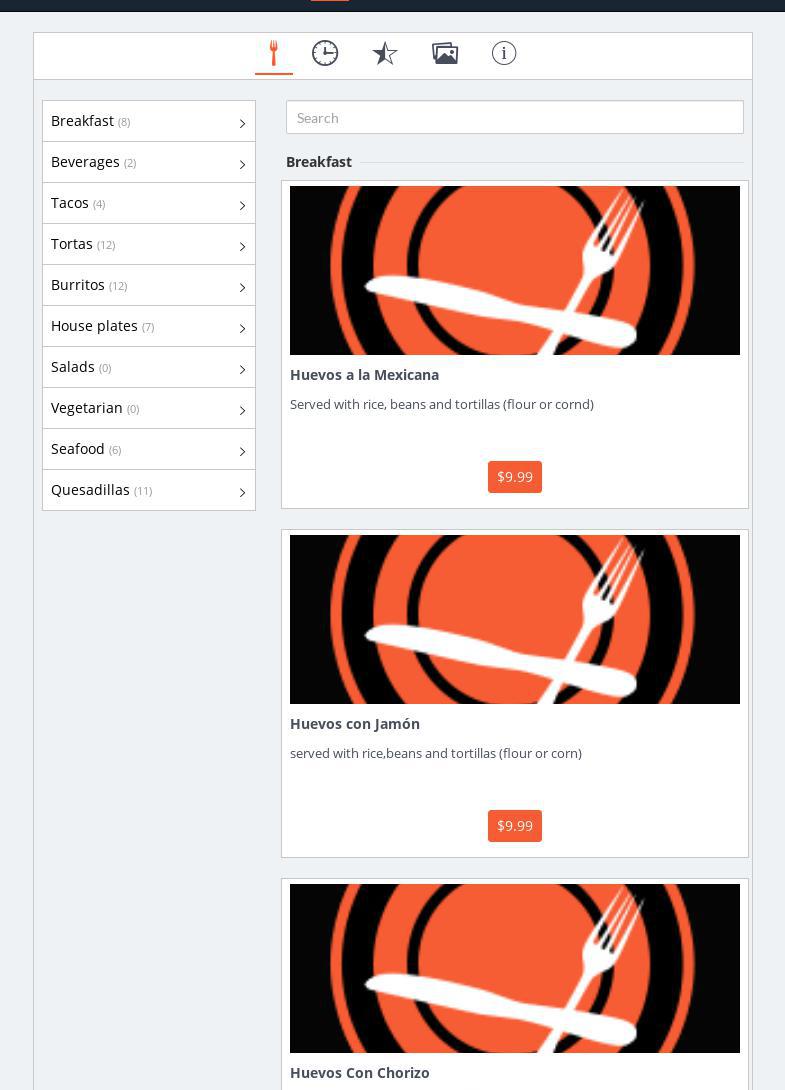Open the photo gallery icon tab
This screenshot has height=1090, width=785.
[x=445, y=54]
